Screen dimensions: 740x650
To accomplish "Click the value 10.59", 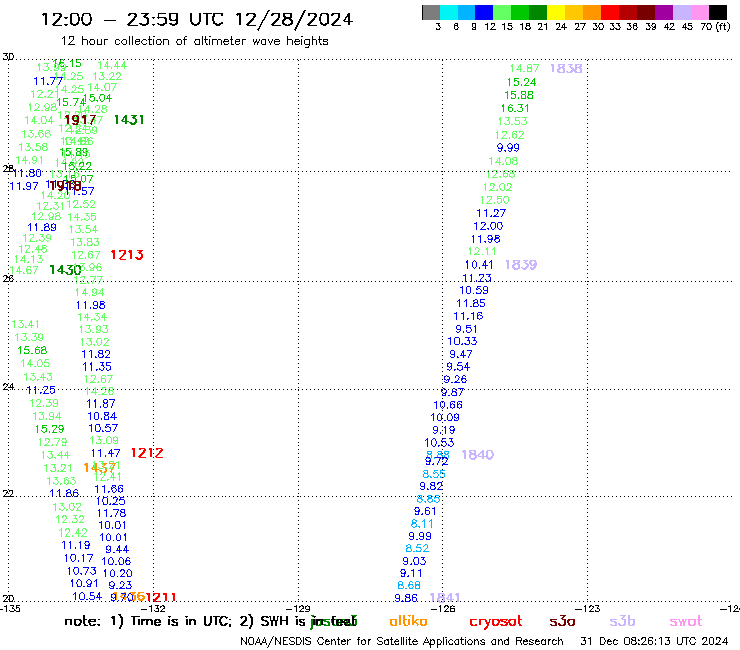I will (x=474, y=290).
